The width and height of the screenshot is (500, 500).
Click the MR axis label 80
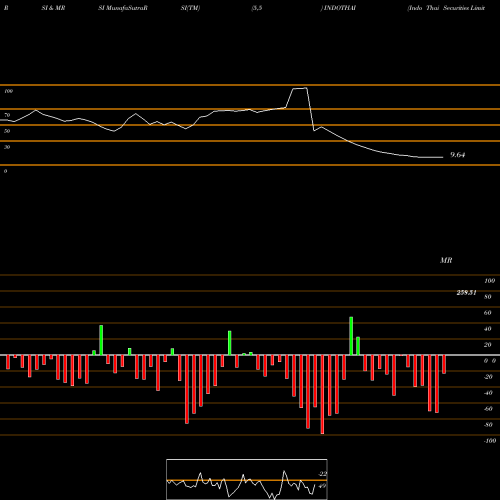coord(488,297)
